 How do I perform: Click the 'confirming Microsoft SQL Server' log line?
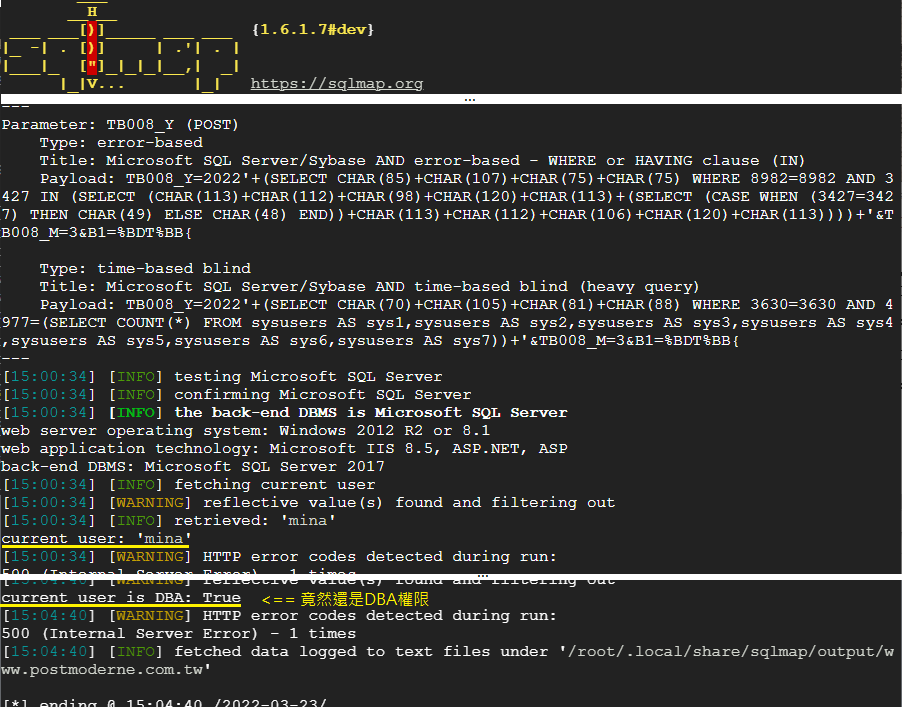236,395
